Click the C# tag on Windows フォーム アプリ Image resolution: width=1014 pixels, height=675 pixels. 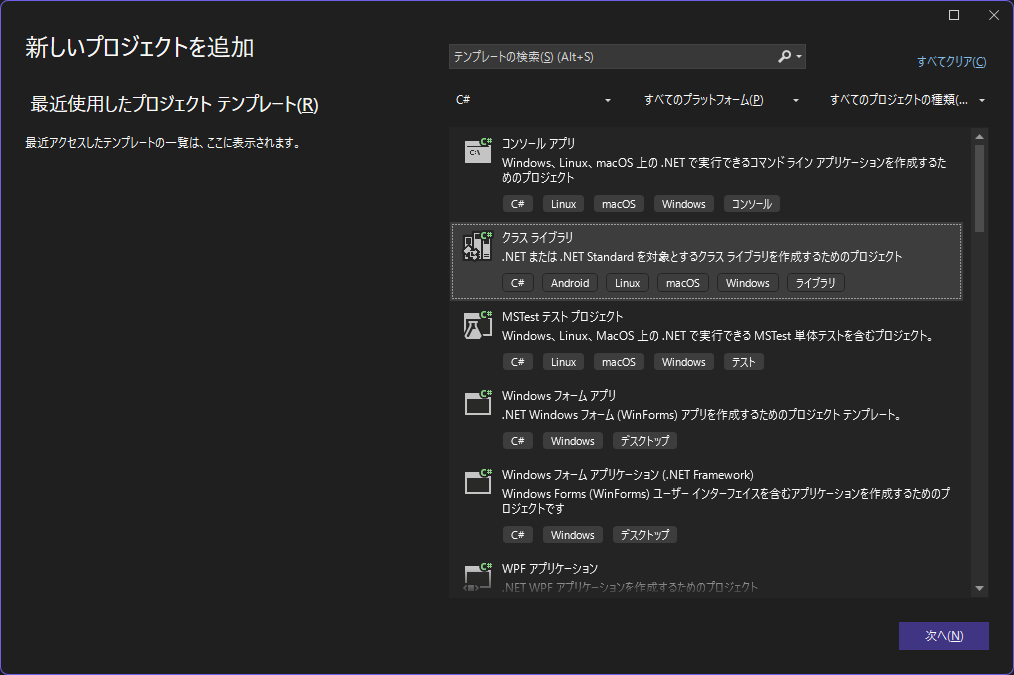(517, 441)
